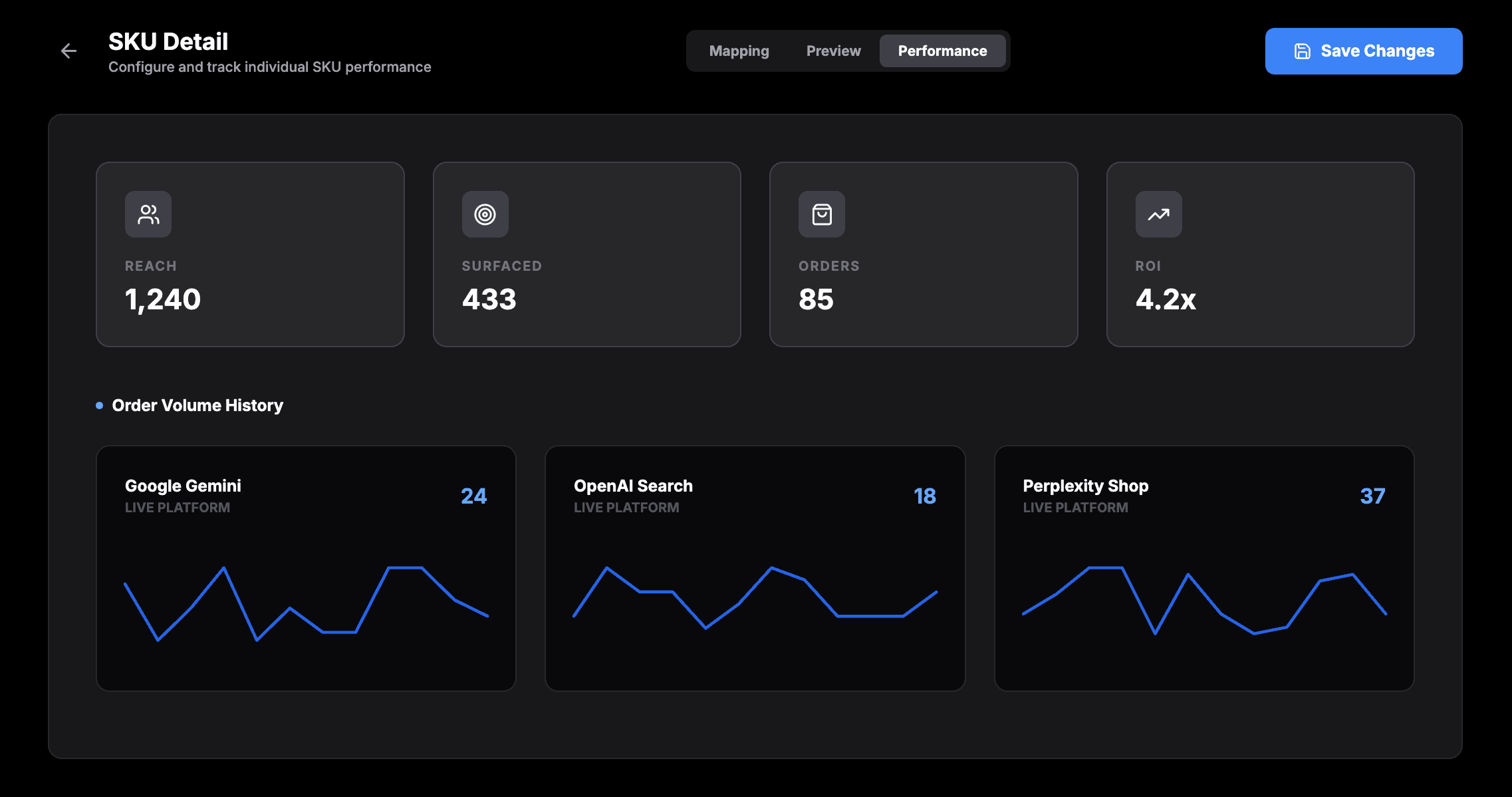Switch to the Mapping tab

(739, 51)
